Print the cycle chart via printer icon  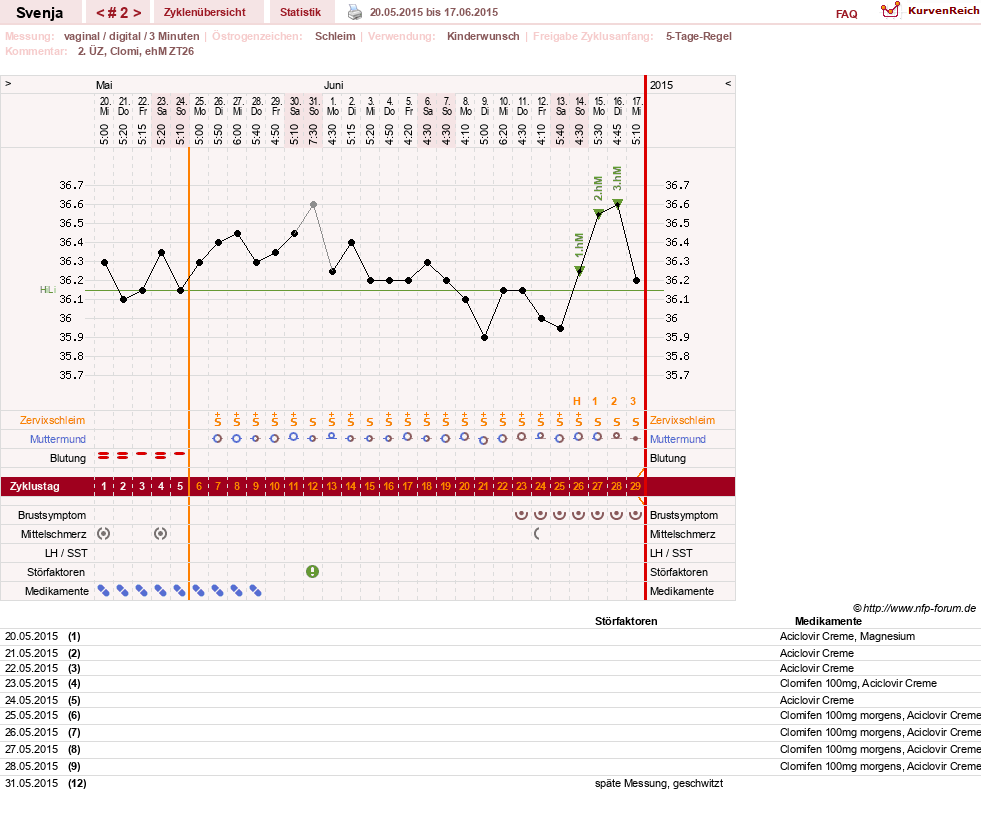pos(355,12)
